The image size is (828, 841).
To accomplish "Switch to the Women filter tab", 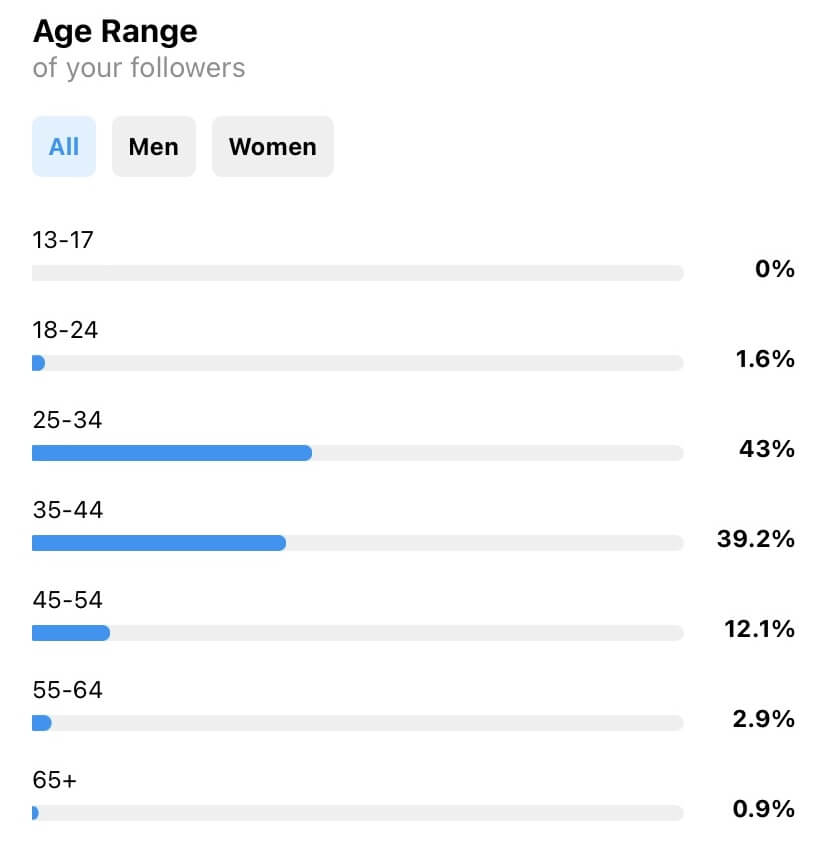I will [272, 147].
